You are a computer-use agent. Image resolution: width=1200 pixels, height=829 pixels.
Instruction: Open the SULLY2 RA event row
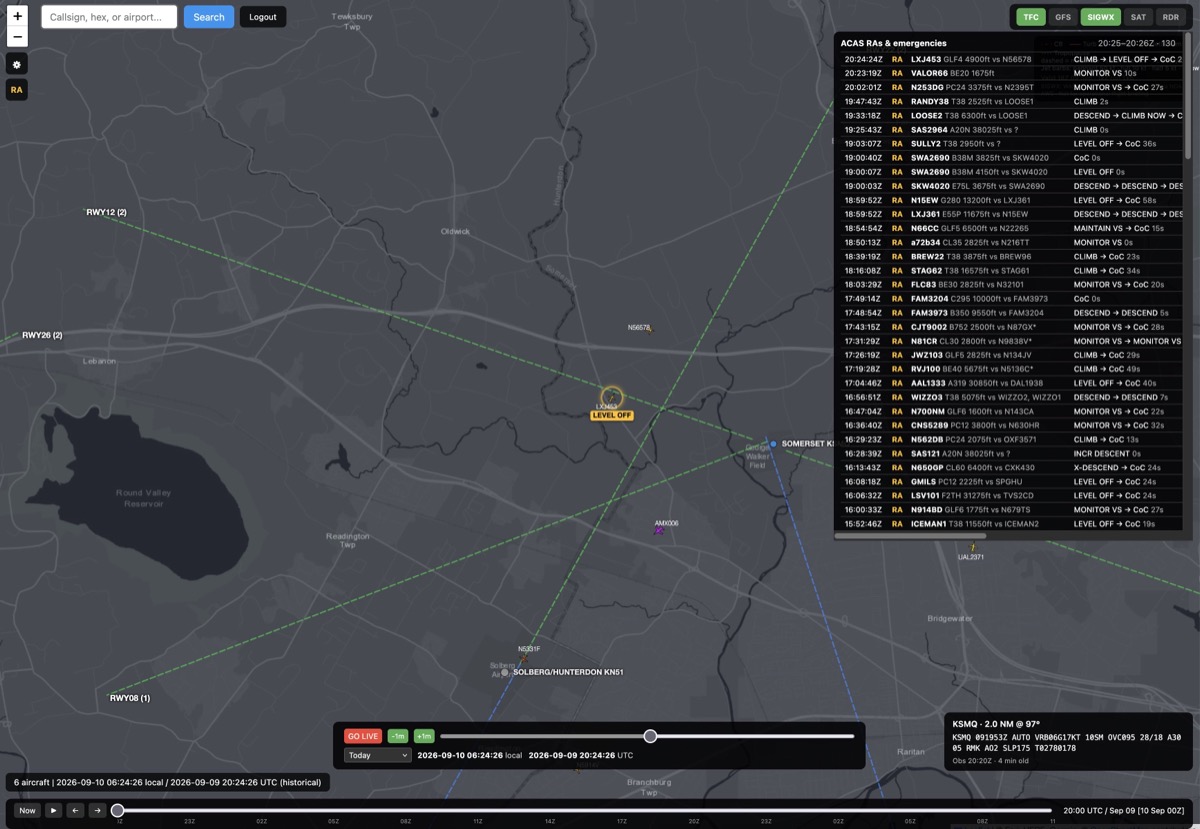click(1010, 144)
